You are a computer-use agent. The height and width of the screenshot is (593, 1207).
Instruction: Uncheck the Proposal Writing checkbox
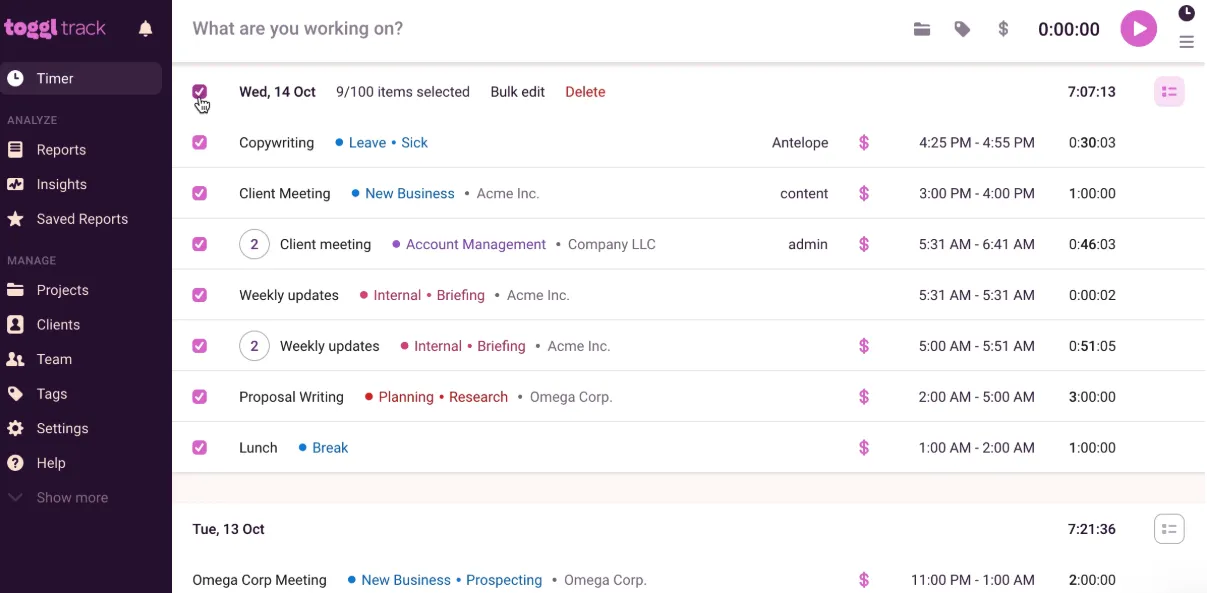click(x=200, y=397)
